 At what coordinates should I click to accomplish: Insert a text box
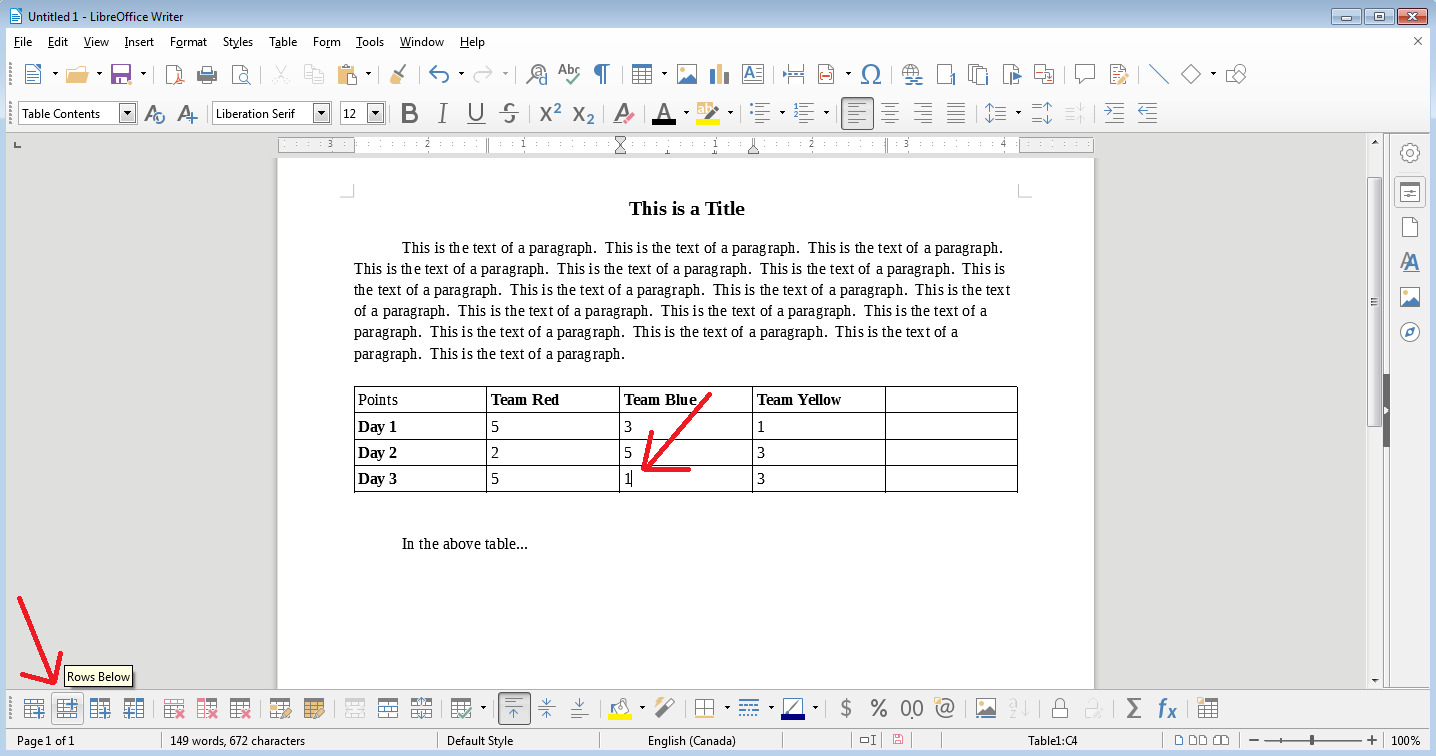(x=752, y=74)
